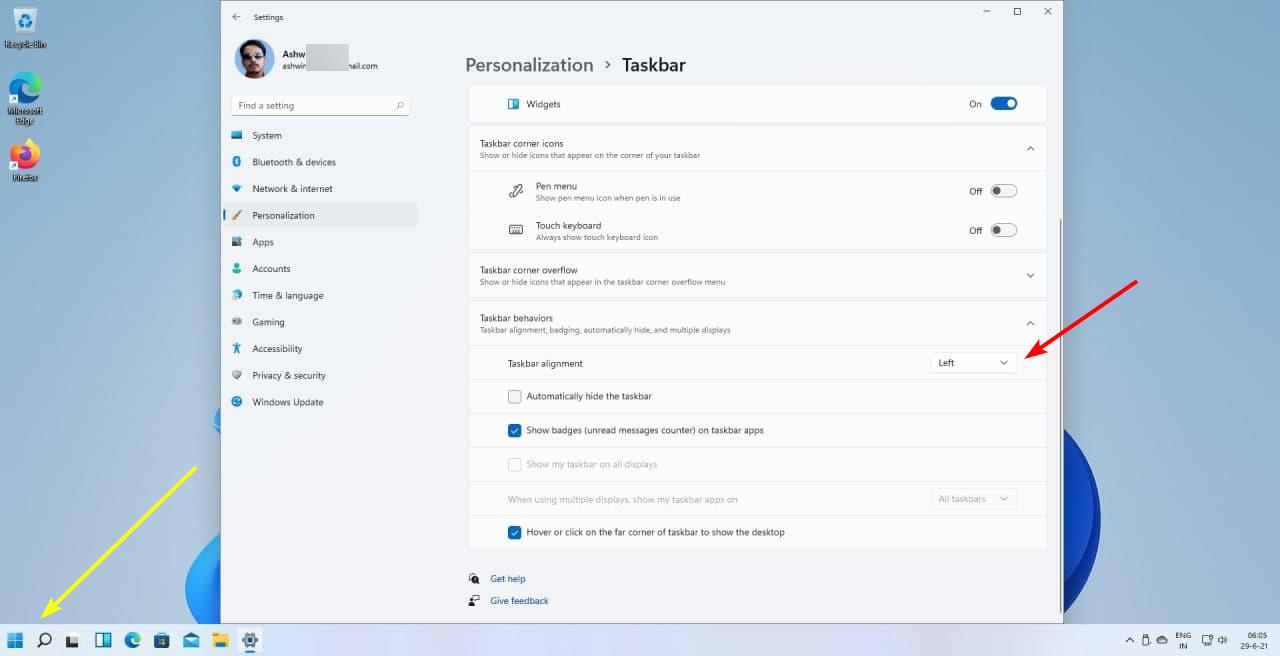
Task: Check Automatically hide the taskbar
Action: (515, 396)
